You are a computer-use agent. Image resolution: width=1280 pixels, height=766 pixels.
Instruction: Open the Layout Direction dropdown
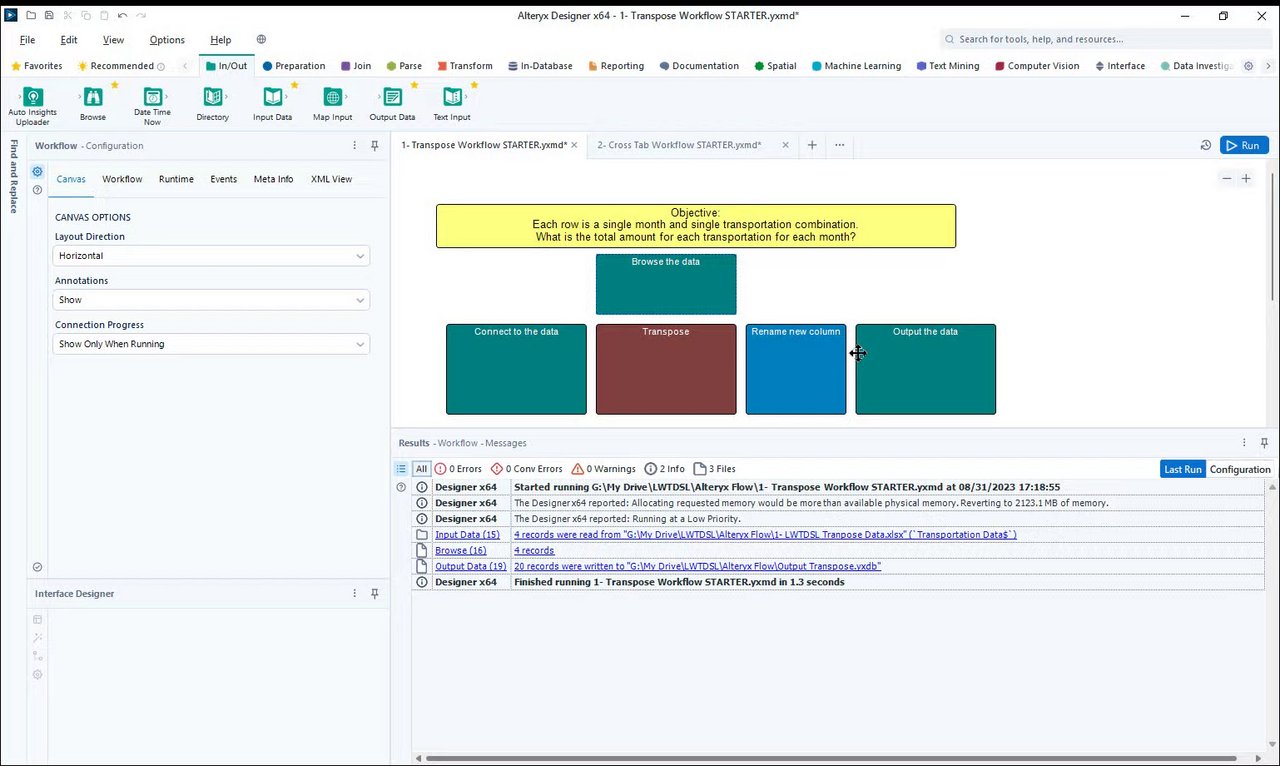211,256
